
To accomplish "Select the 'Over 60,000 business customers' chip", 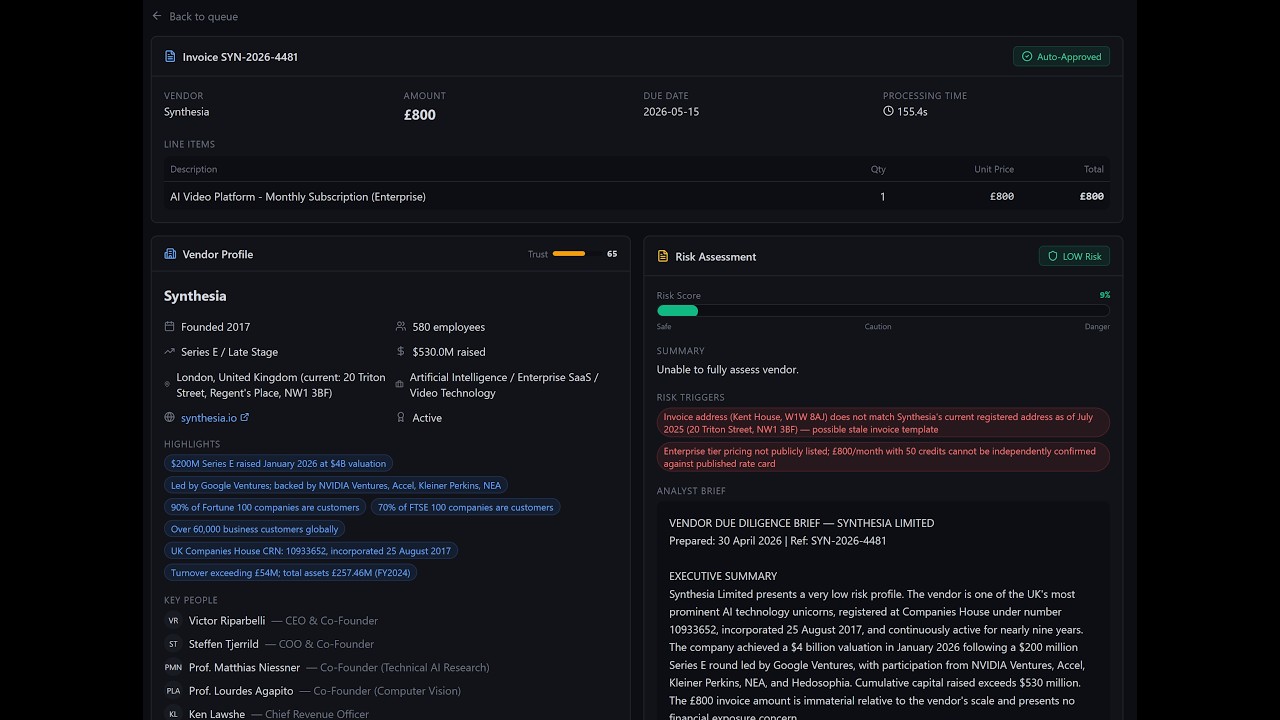I will tap(255, 529).
